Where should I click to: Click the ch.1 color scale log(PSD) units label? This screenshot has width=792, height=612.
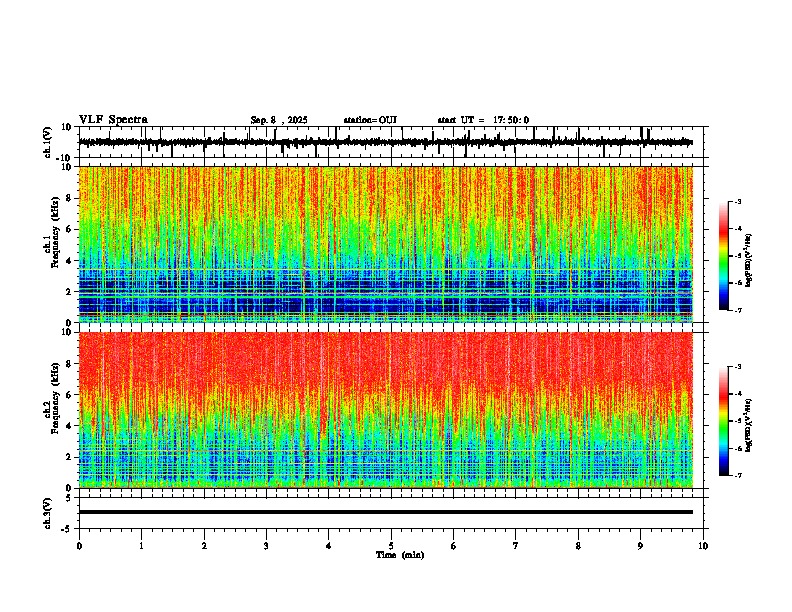tap(749, 261)
